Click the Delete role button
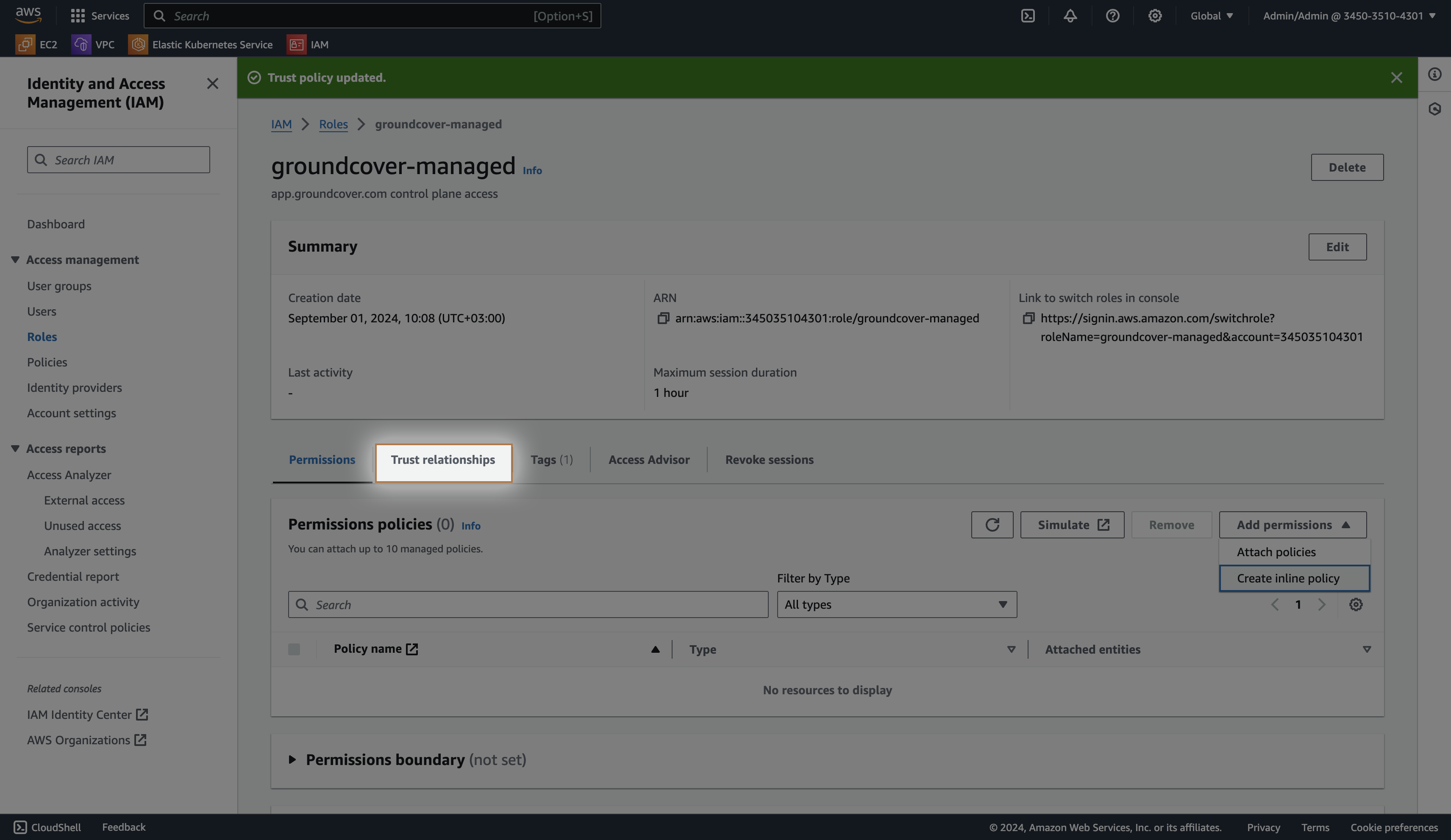Screen dimensions: 1451x840 [x=1347, y=167]
